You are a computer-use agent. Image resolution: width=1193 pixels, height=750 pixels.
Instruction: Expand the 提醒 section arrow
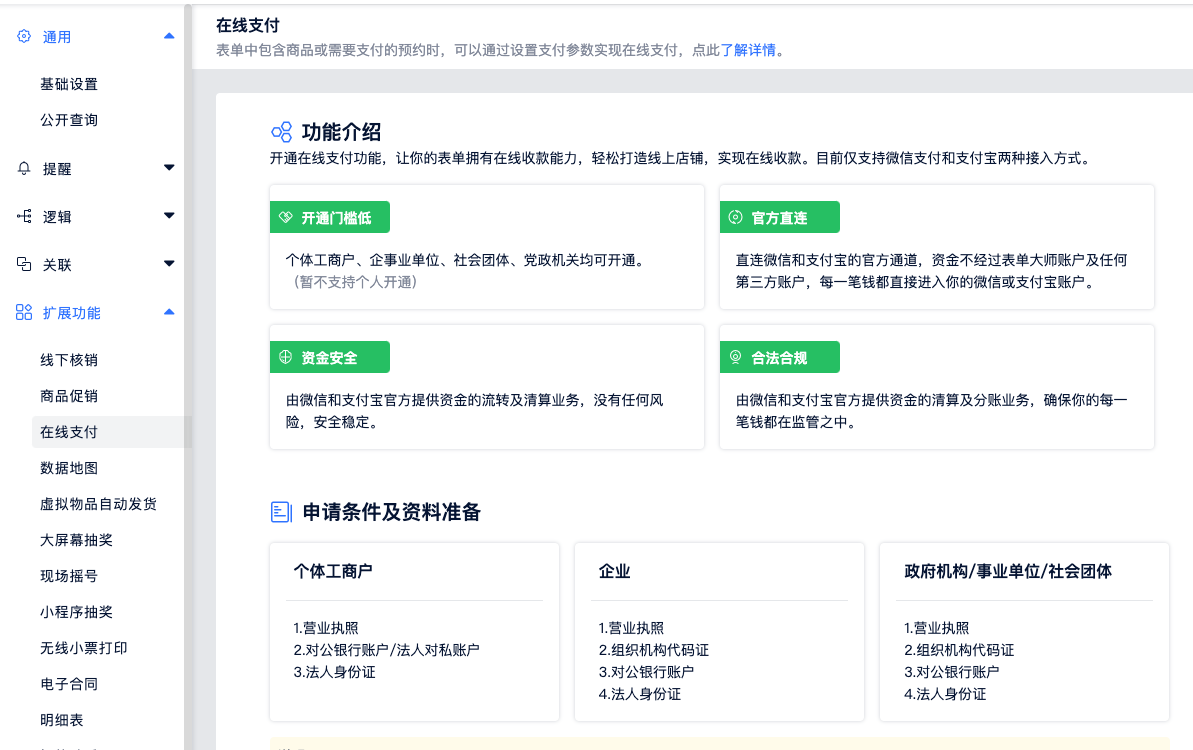169,168
